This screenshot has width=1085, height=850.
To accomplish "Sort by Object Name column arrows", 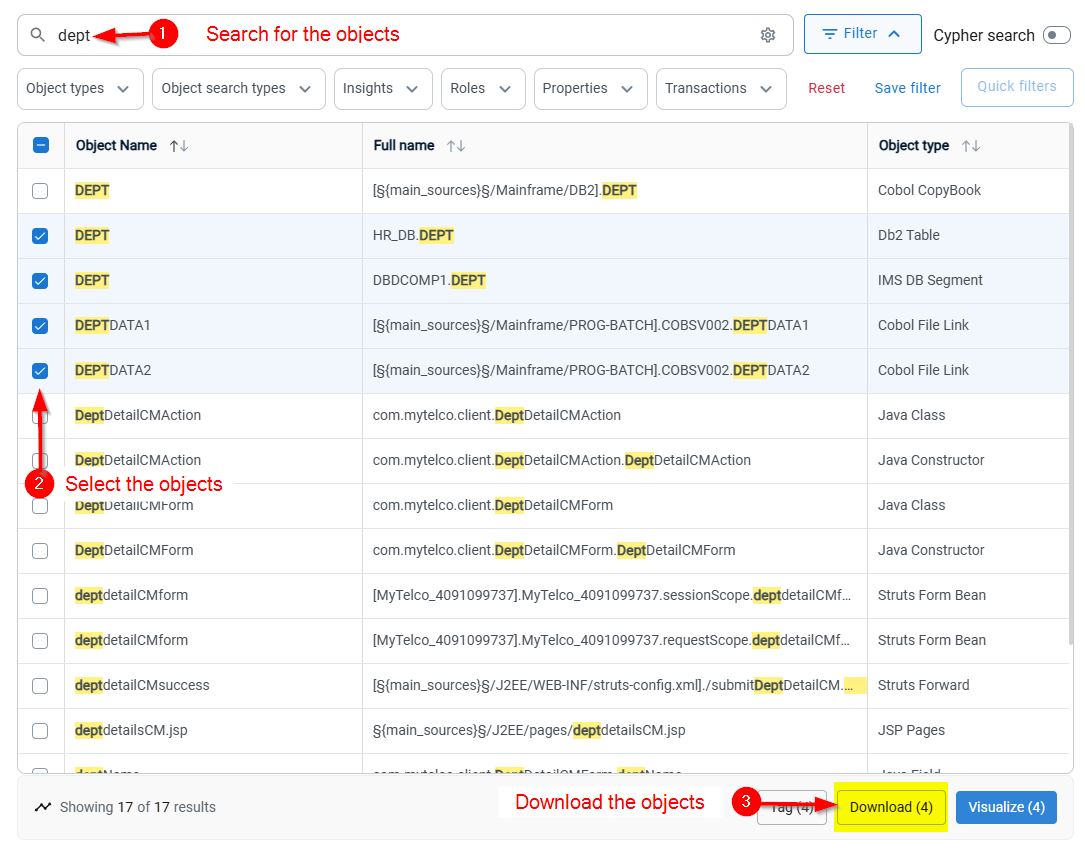I will point(179,146).
